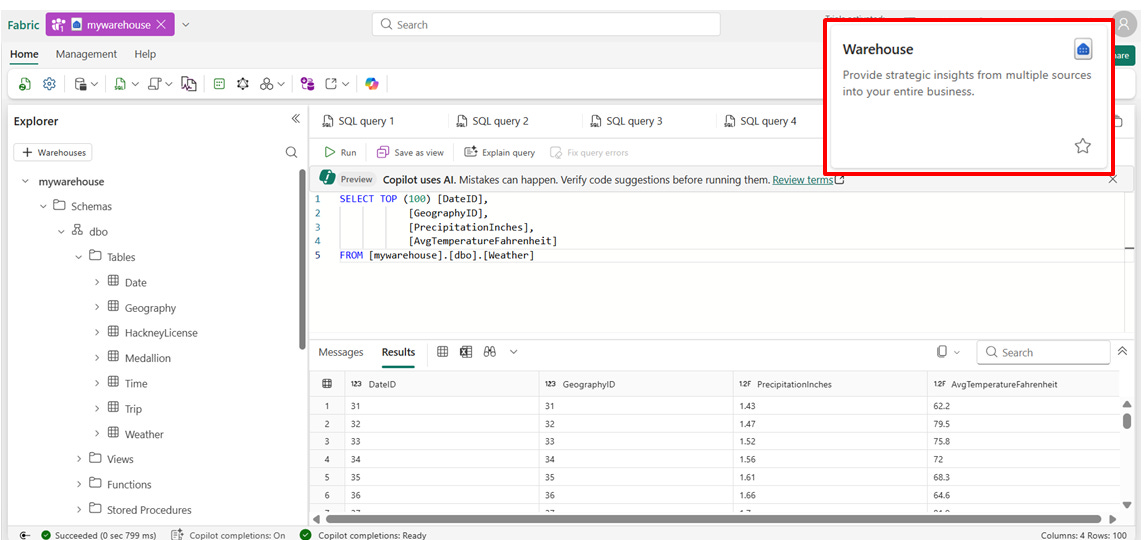This screenshot has width=1144, height=540.
Task: Expand the Stored Procedures folder
Action: pyautogui.click(x=79, y=509)
